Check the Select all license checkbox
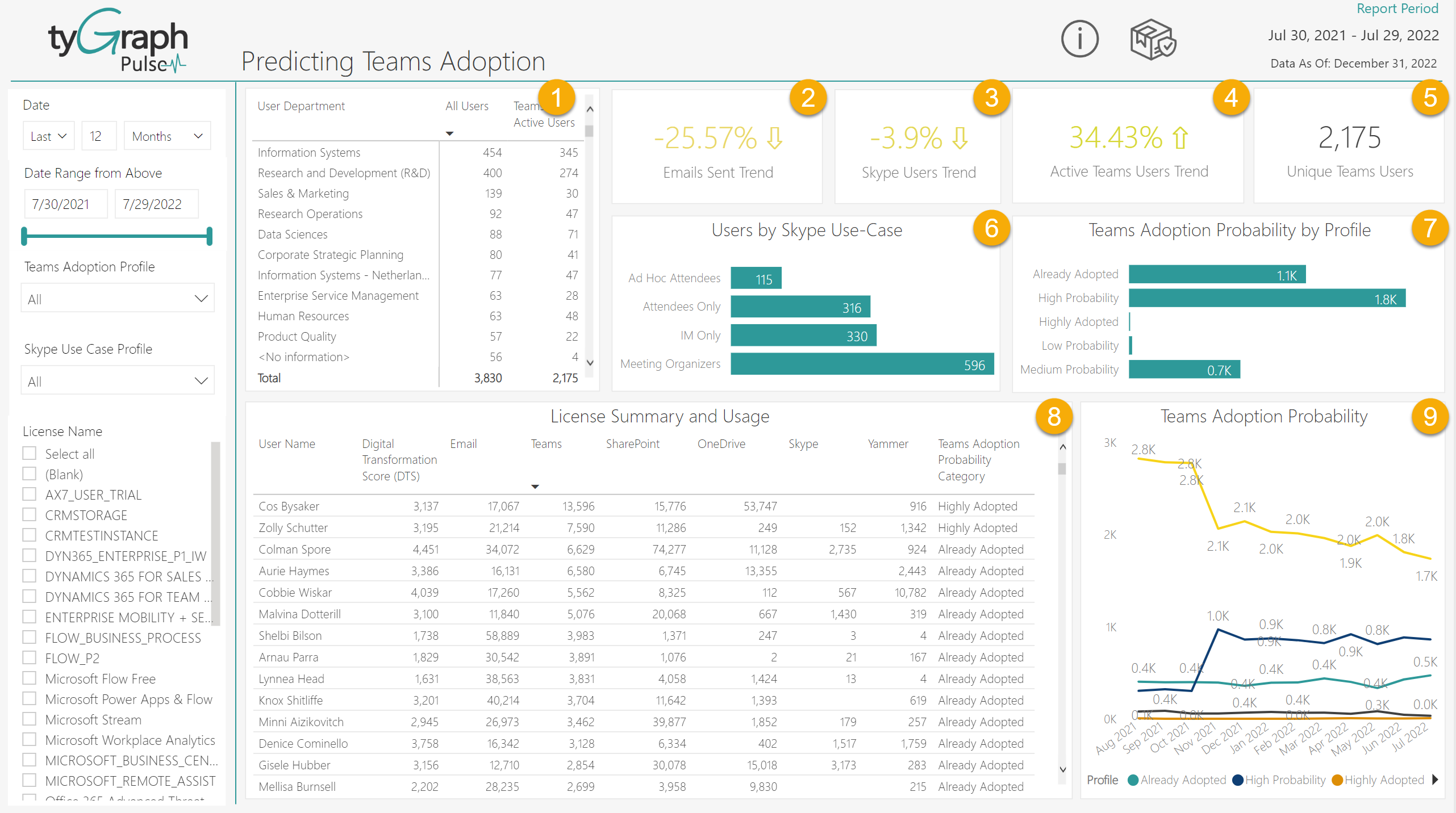Screen dimensions: 1456x813 point(29,453)
